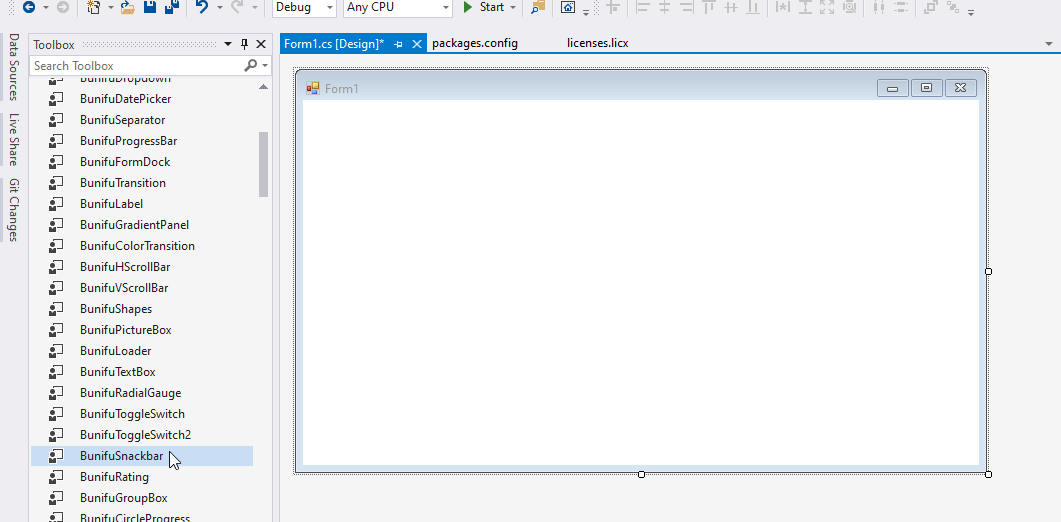Click the Toolbox scroll-up arrow
The height and width of the screenshot is (522, 1061).
263,87
